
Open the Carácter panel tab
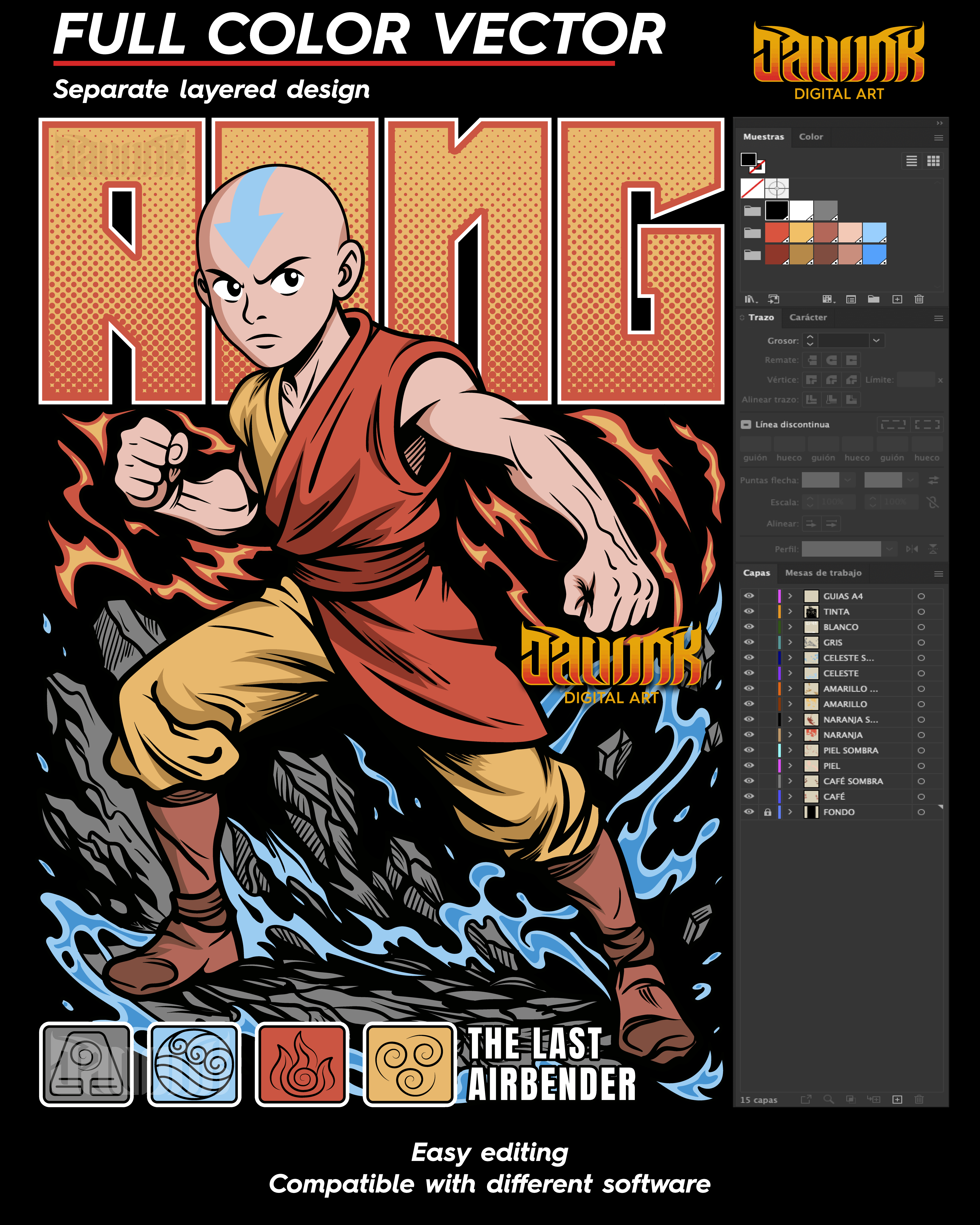808,318
